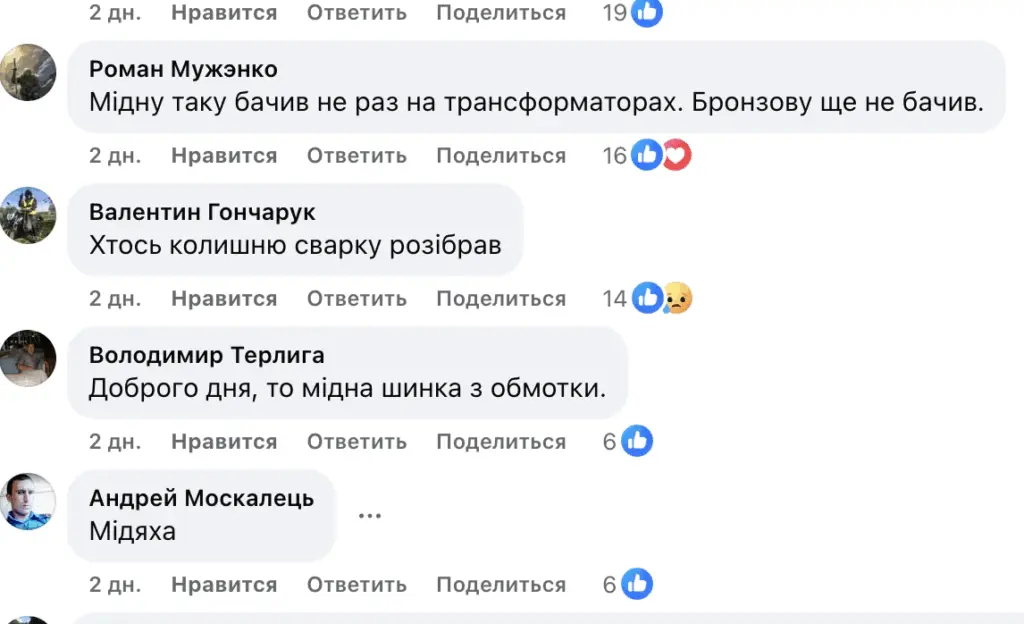Click the crying-face reaction on Валентин Гончарук's comment
Screen dimensions: 1024x624
(680, 297)
